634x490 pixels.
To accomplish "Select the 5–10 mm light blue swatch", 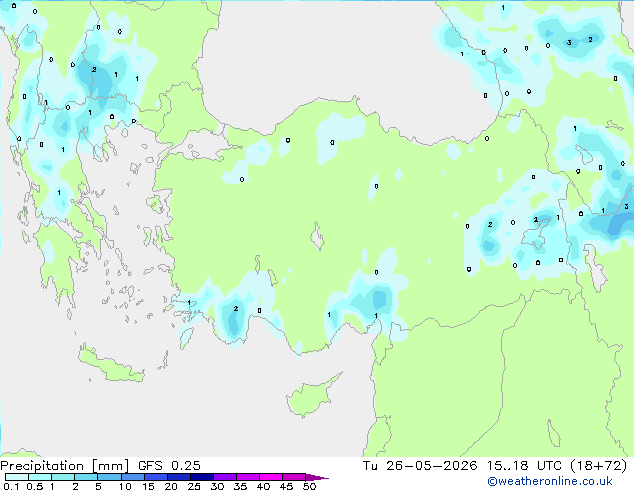I will [110, 477].
